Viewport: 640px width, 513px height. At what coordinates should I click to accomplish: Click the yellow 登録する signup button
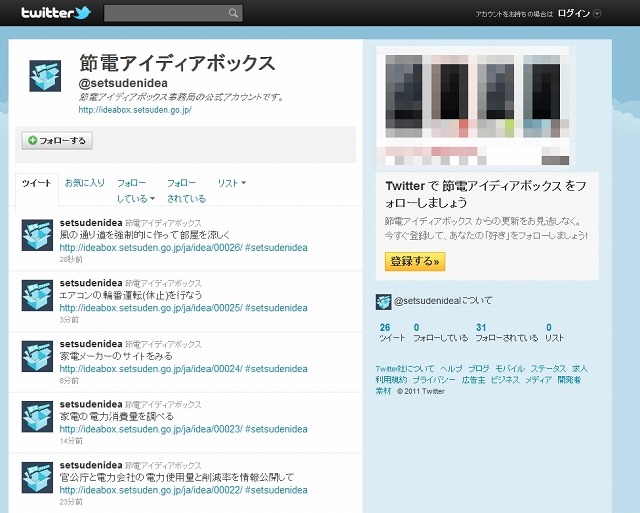tap(415, 261)
